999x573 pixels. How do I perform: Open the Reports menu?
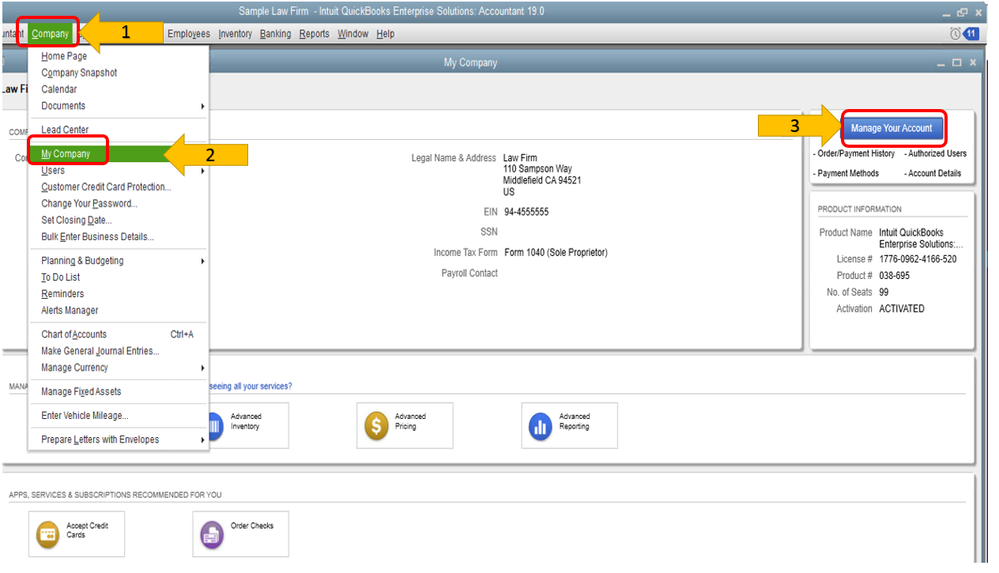pyautogui.click(x=314, y=34)
